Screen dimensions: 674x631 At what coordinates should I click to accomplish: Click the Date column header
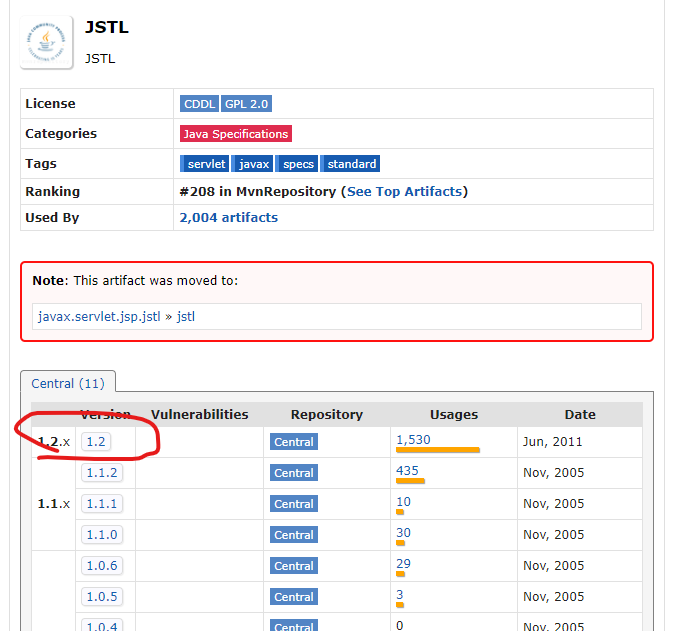[580, 414]
